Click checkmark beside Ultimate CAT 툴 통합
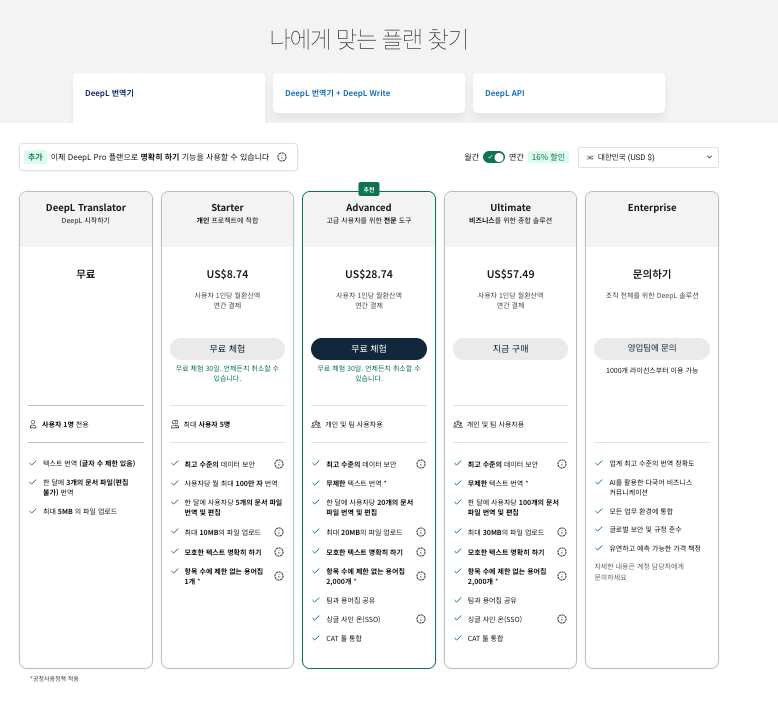 click(x=457, y=638)
